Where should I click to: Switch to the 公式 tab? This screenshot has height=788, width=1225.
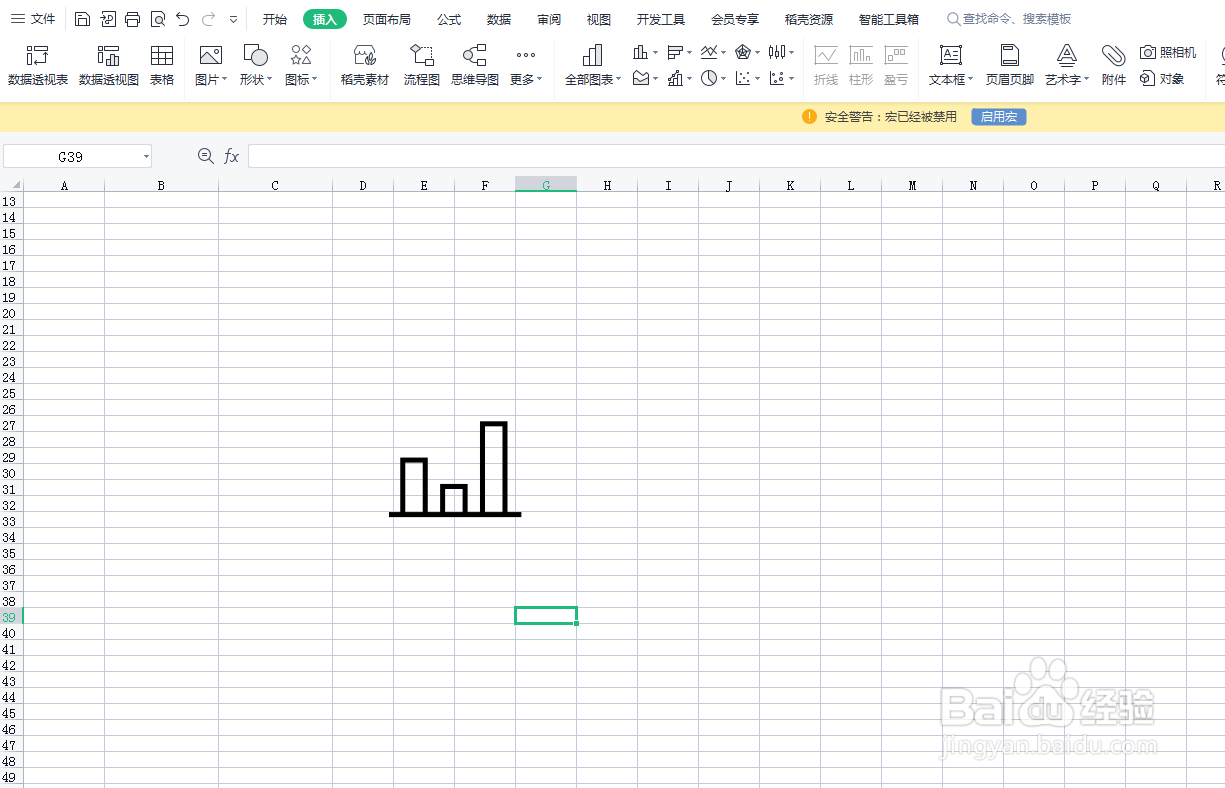click(x=449, y=19)
